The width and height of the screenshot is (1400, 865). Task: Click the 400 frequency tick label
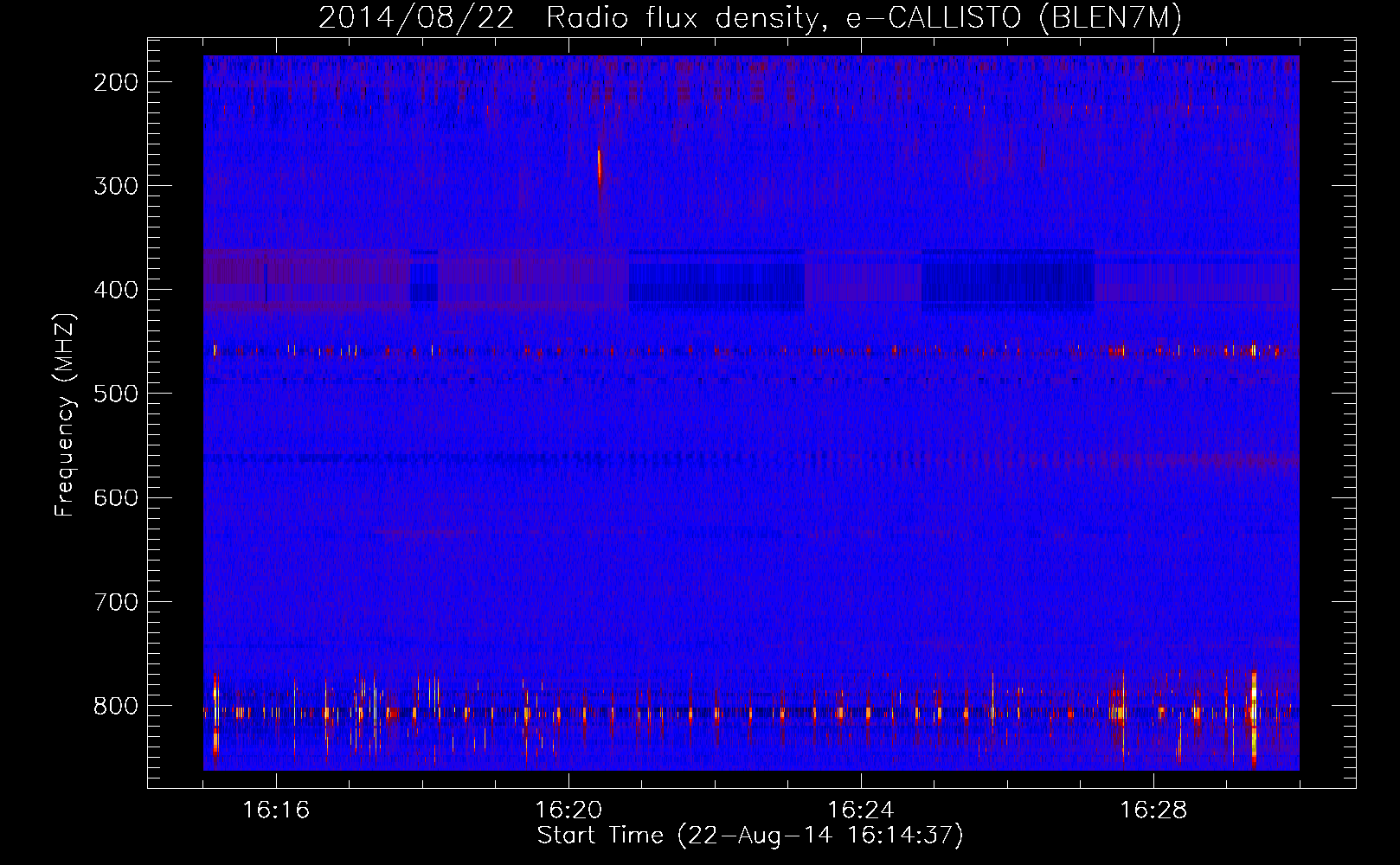click(115, 290)
